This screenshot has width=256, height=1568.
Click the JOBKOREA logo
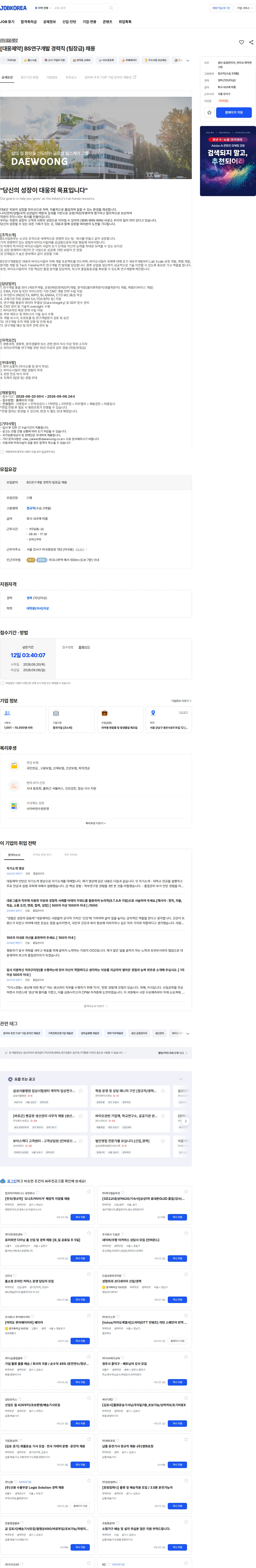[x=13, y=8]
